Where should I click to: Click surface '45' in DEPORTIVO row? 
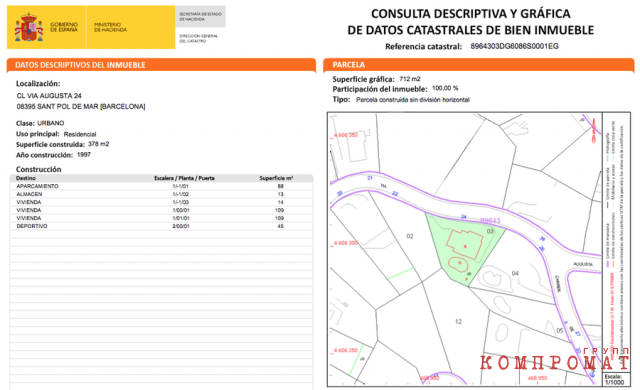280,226
